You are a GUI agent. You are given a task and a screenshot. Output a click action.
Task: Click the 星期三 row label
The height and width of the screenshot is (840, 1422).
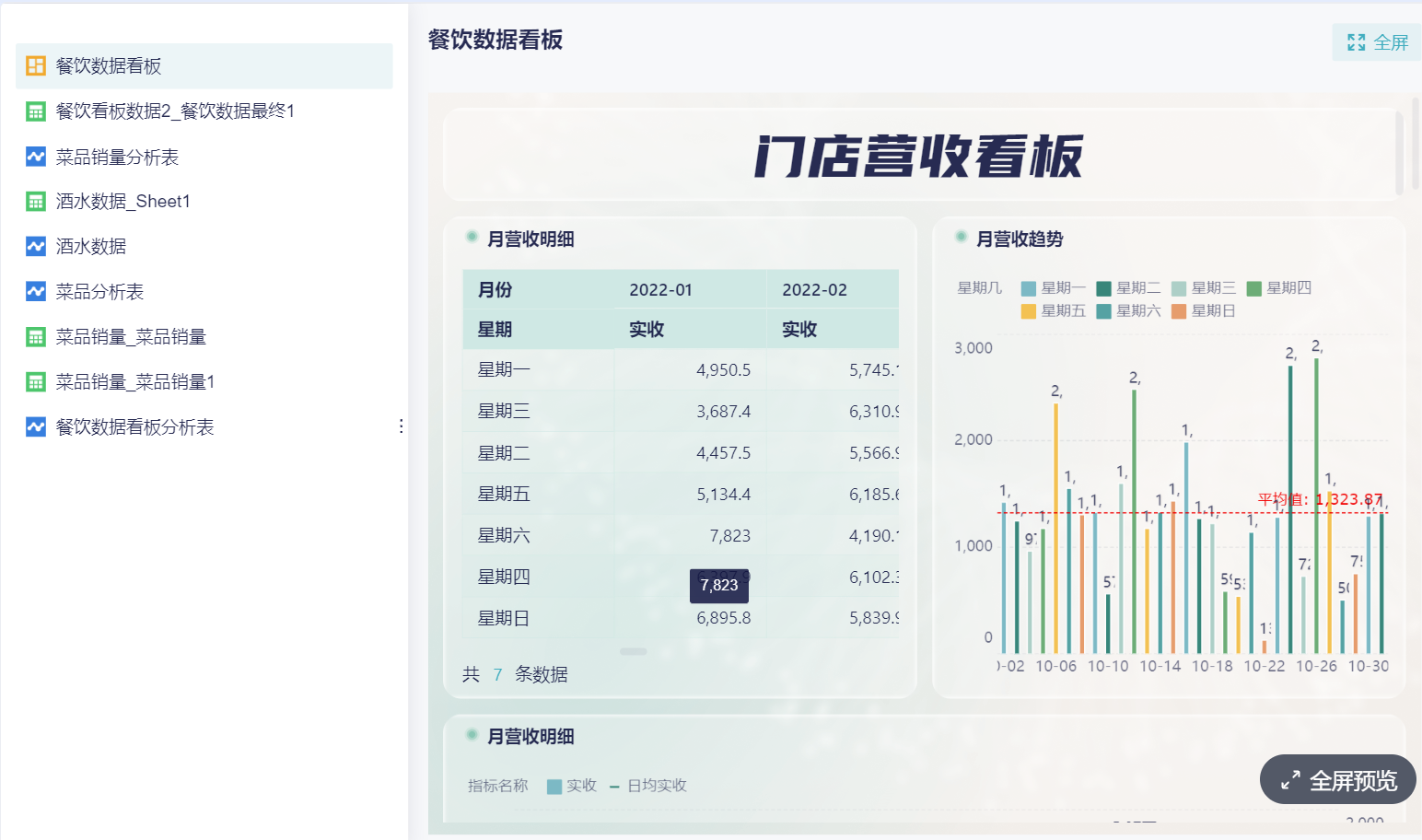tap(504, 411)
